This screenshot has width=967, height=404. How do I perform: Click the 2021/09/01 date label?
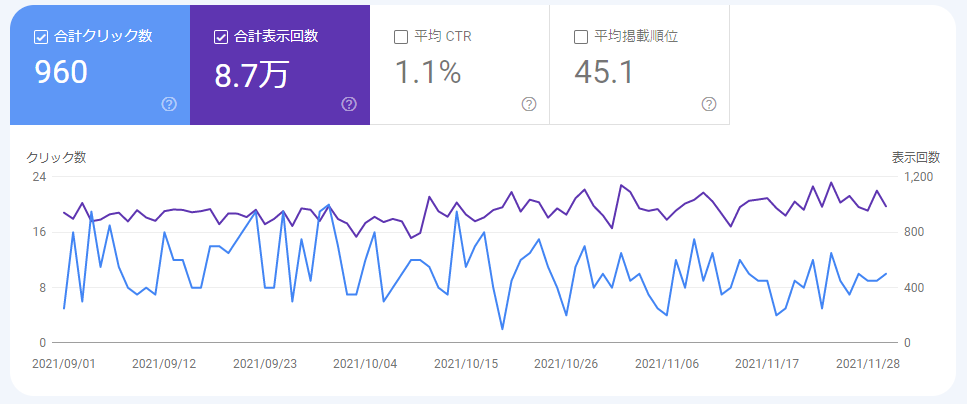[64, 363]
